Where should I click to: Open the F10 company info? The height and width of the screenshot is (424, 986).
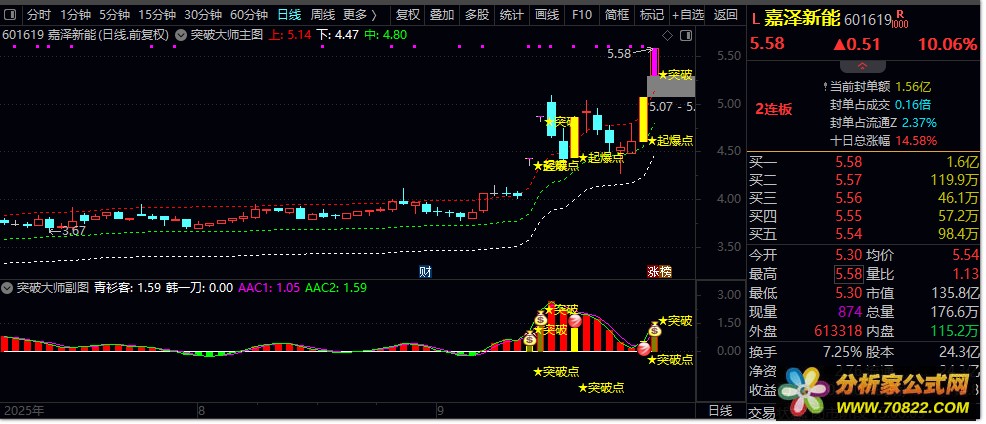click(x=582, y=14)
